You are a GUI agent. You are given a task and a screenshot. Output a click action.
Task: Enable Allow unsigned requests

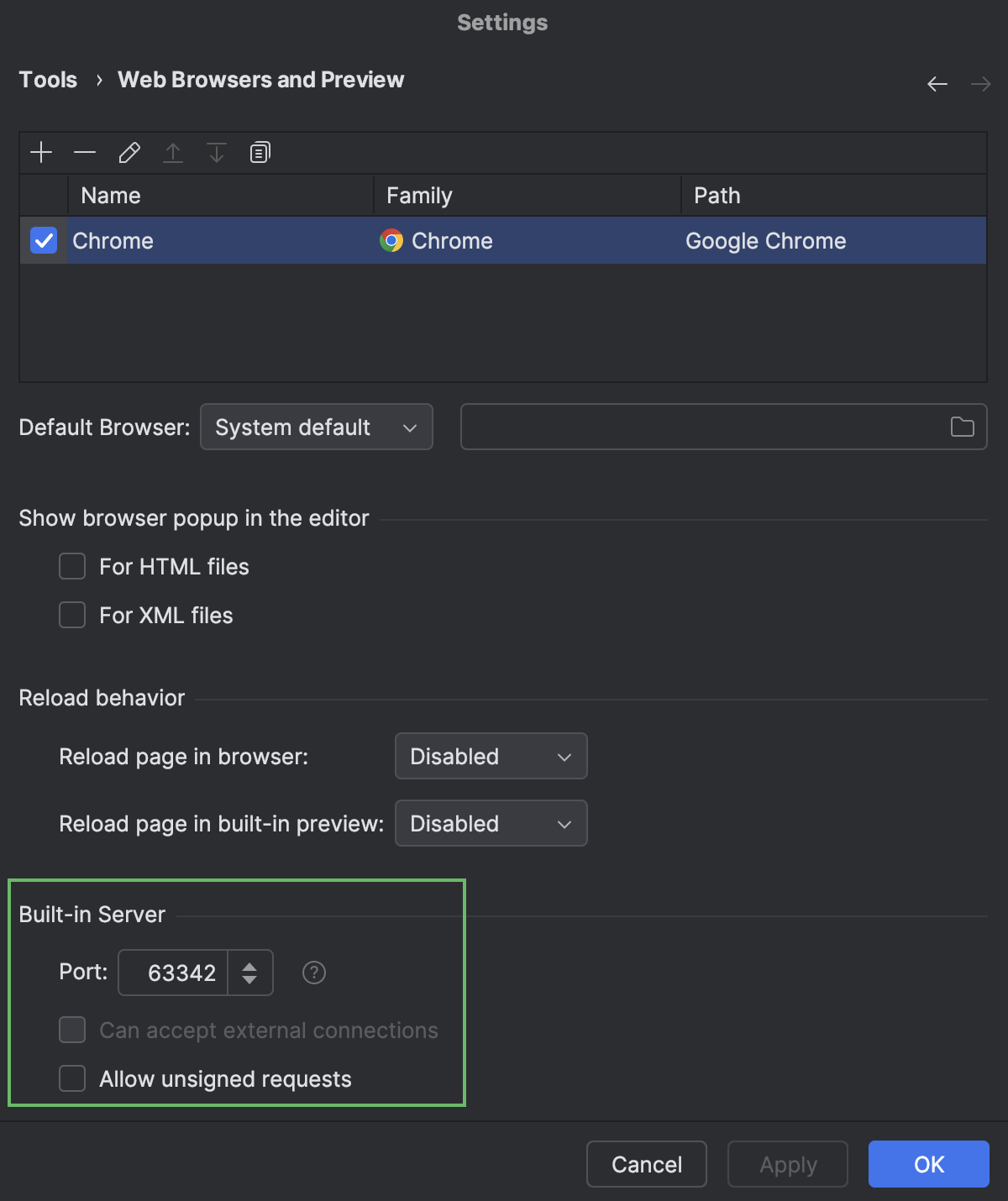(72, 1078)
